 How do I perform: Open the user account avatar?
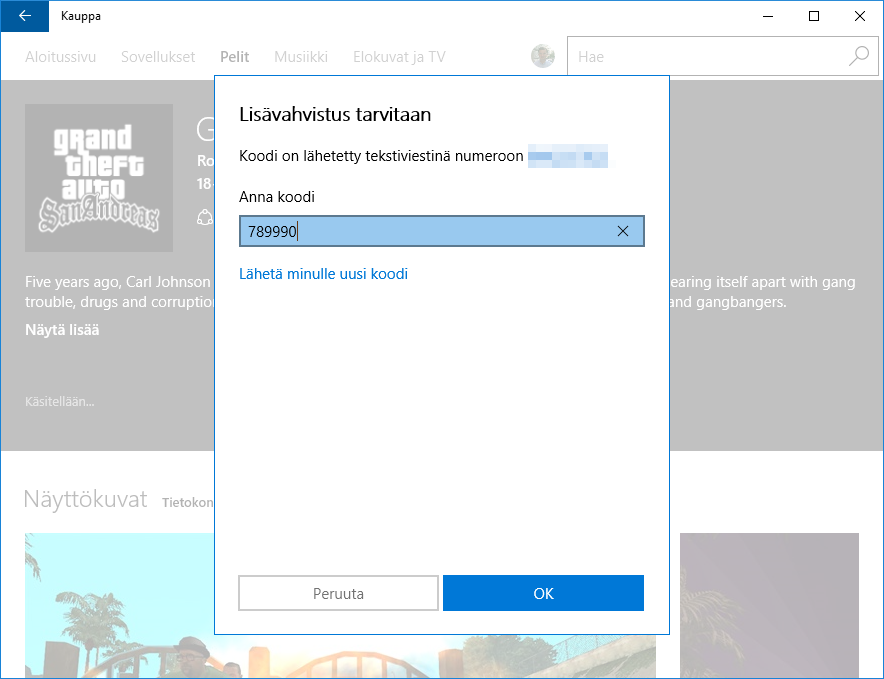543,57
